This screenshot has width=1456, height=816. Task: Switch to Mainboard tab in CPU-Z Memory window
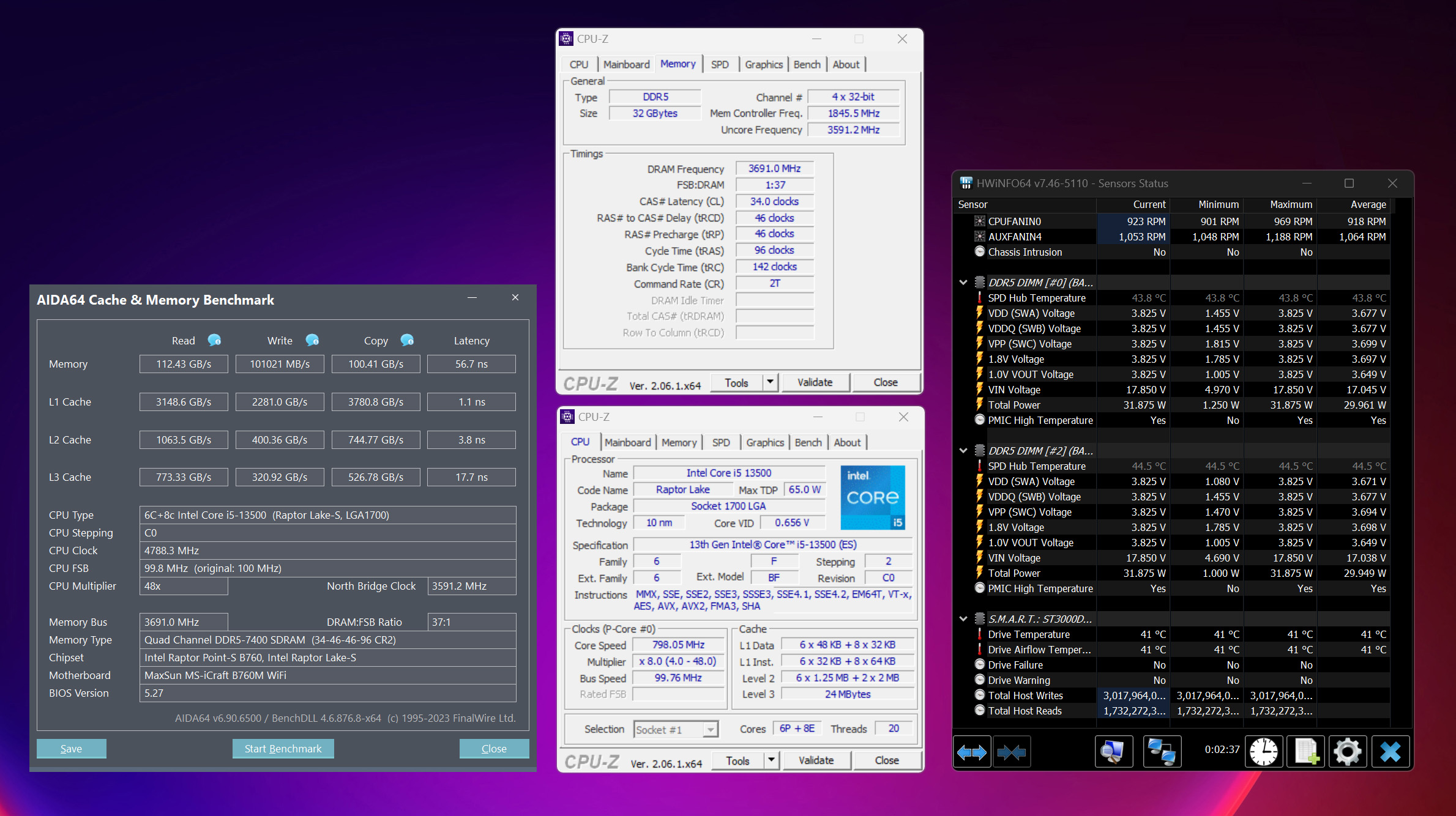626,65
